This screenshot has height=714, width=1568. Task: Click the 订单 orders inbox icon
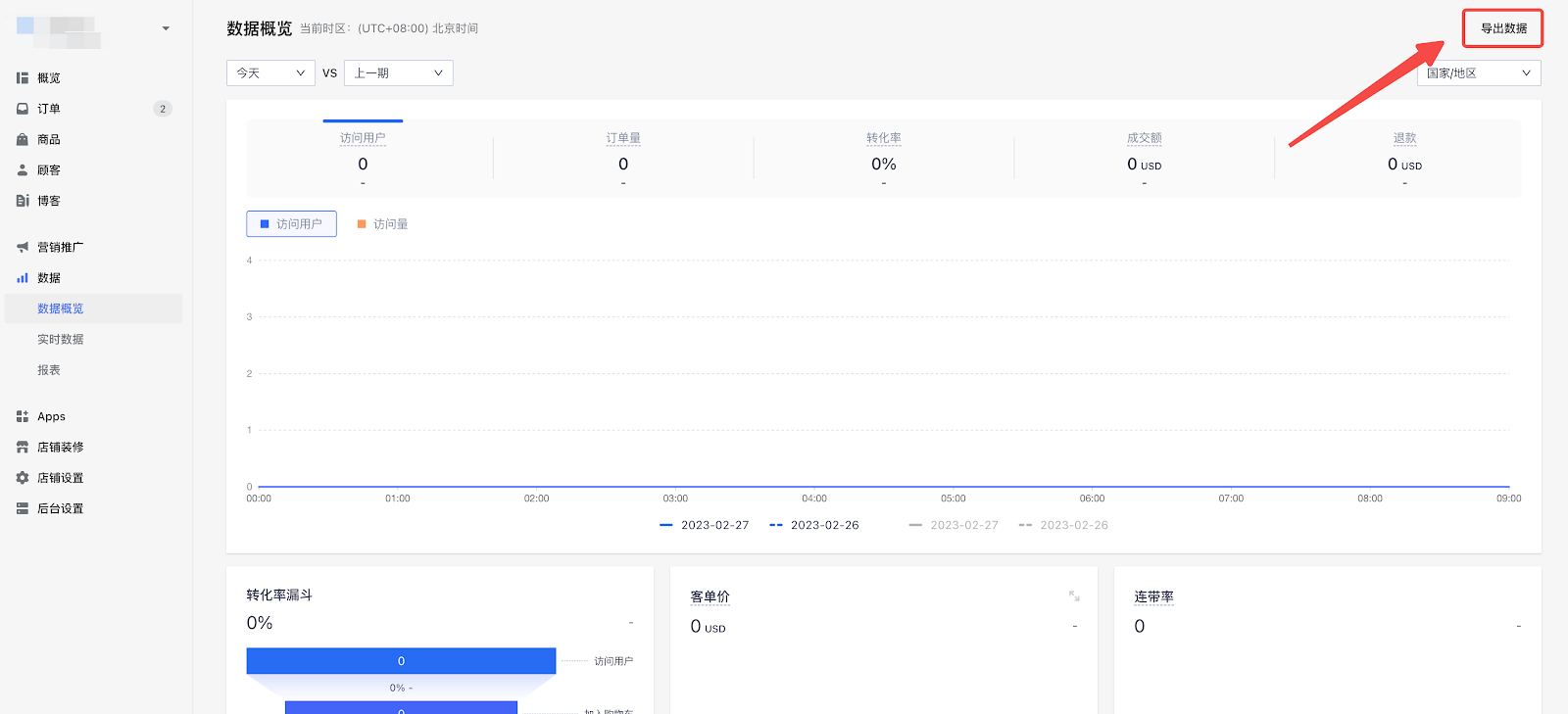tap(22, 109)
